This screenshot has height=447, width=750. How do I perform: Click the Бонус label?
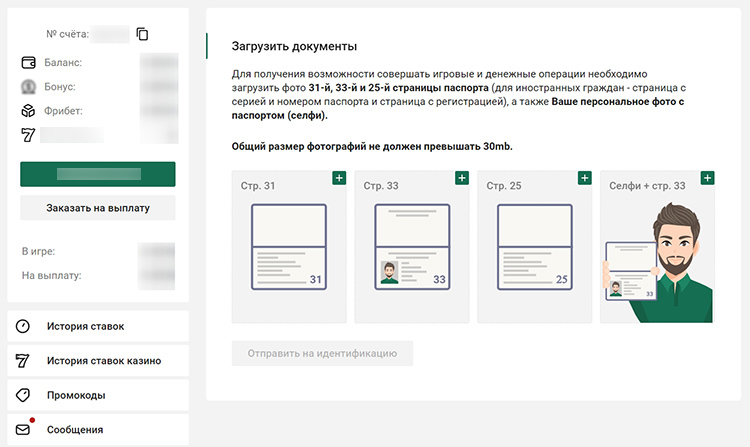click(x=60, y=87)
